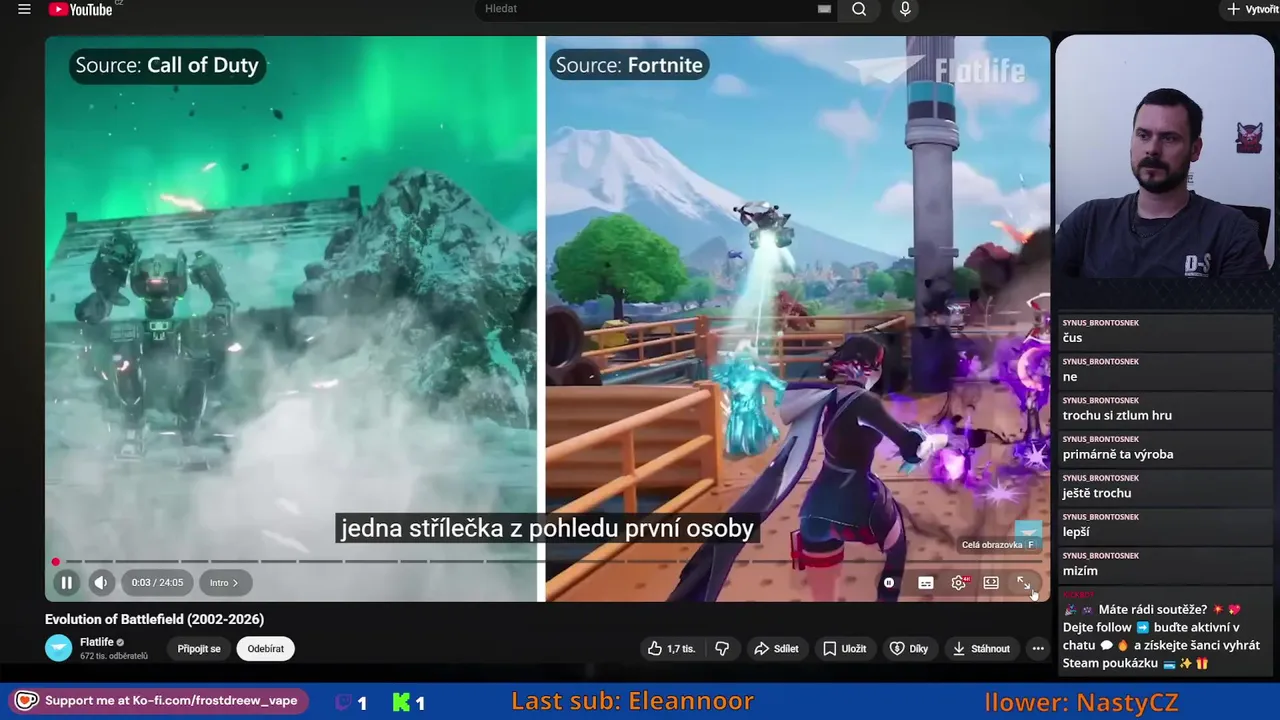The width and height of the screenshot is (1280, 720).
Task: Open the YouTube hamburger guide menu
Action: coord(24,10)
